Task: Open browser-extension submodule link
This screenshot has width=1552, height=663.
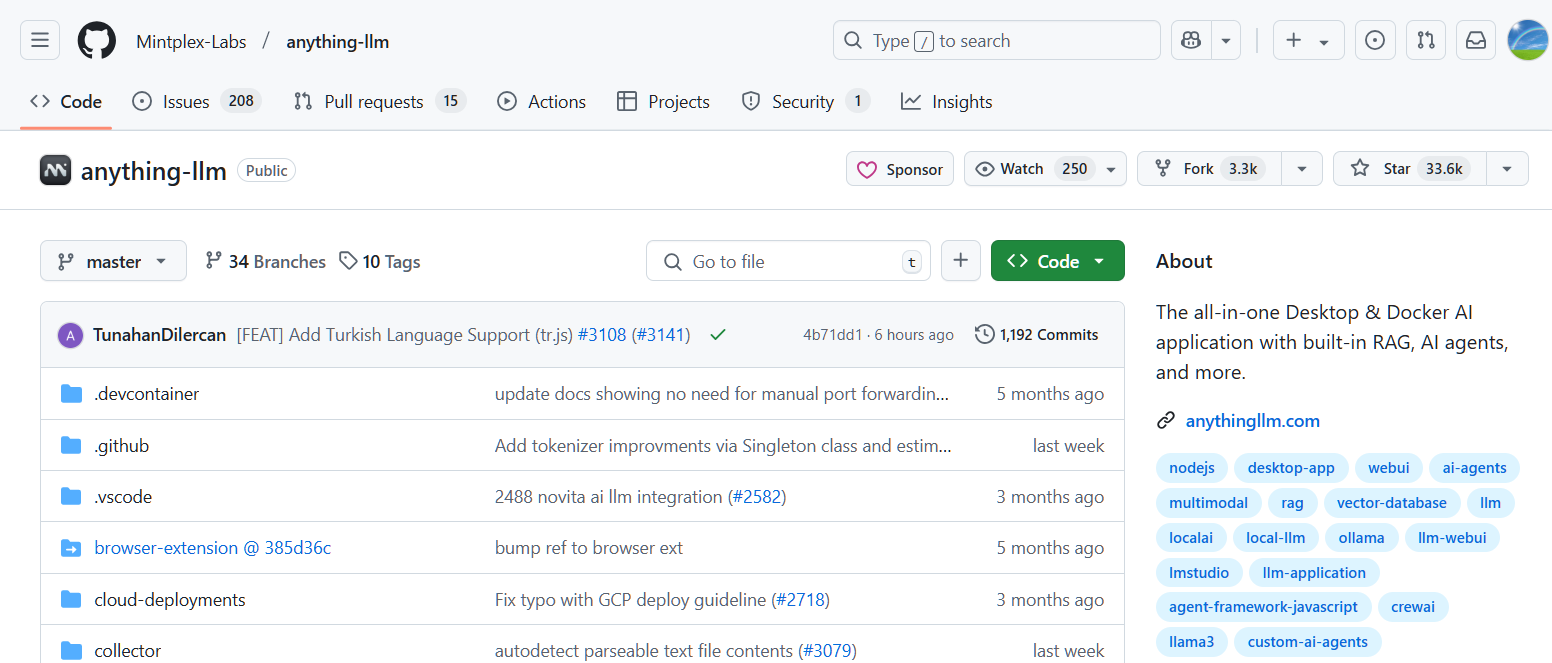Action: click(x=213, y=548)
